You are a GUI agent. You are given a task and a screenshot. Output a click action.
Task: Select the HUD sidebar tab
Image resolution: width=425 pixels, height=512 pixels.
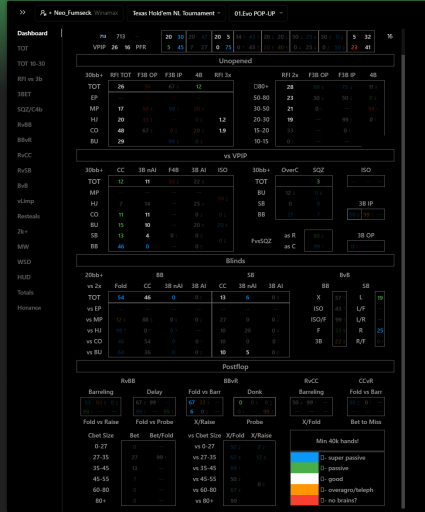(x=24, y=277)
